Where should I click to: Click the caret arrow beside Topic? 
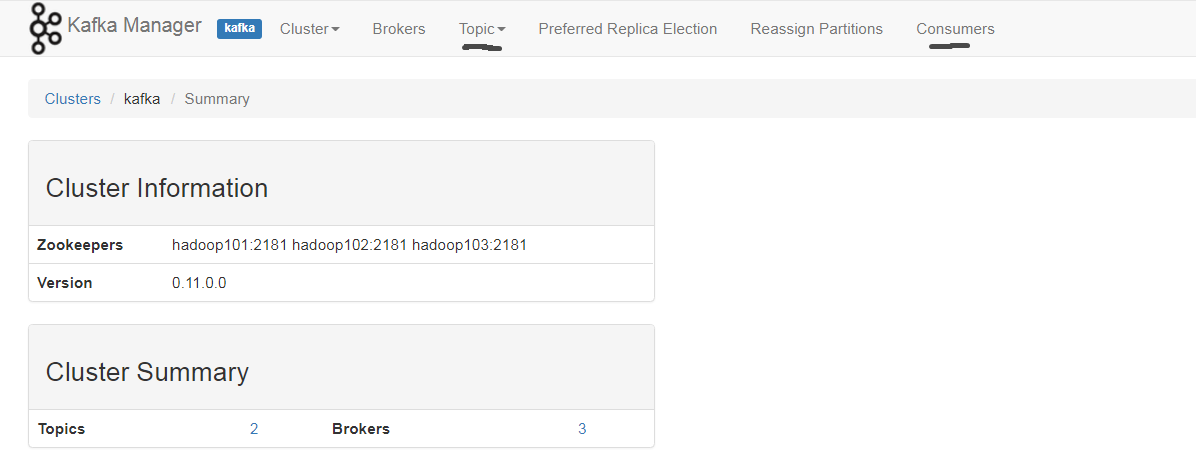tap(501, 30)
